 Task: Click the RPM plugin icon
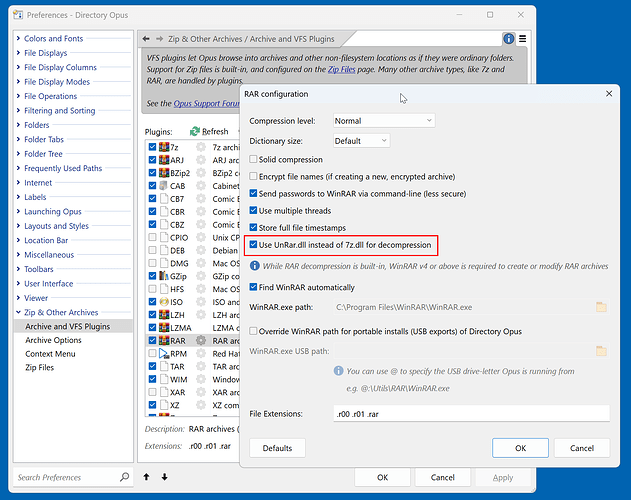(x=164, y=353)
